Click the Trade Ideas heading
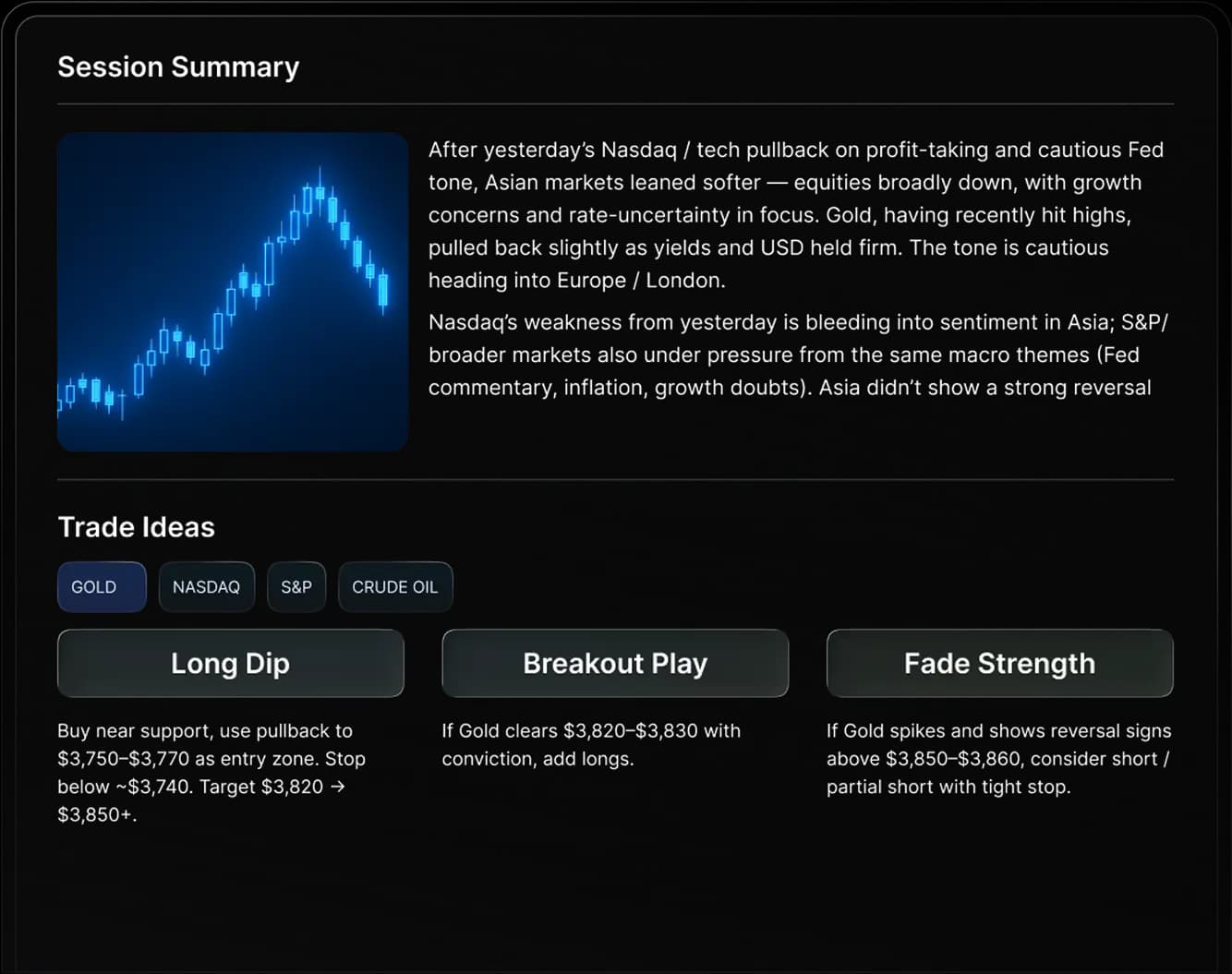 point(137,527)
